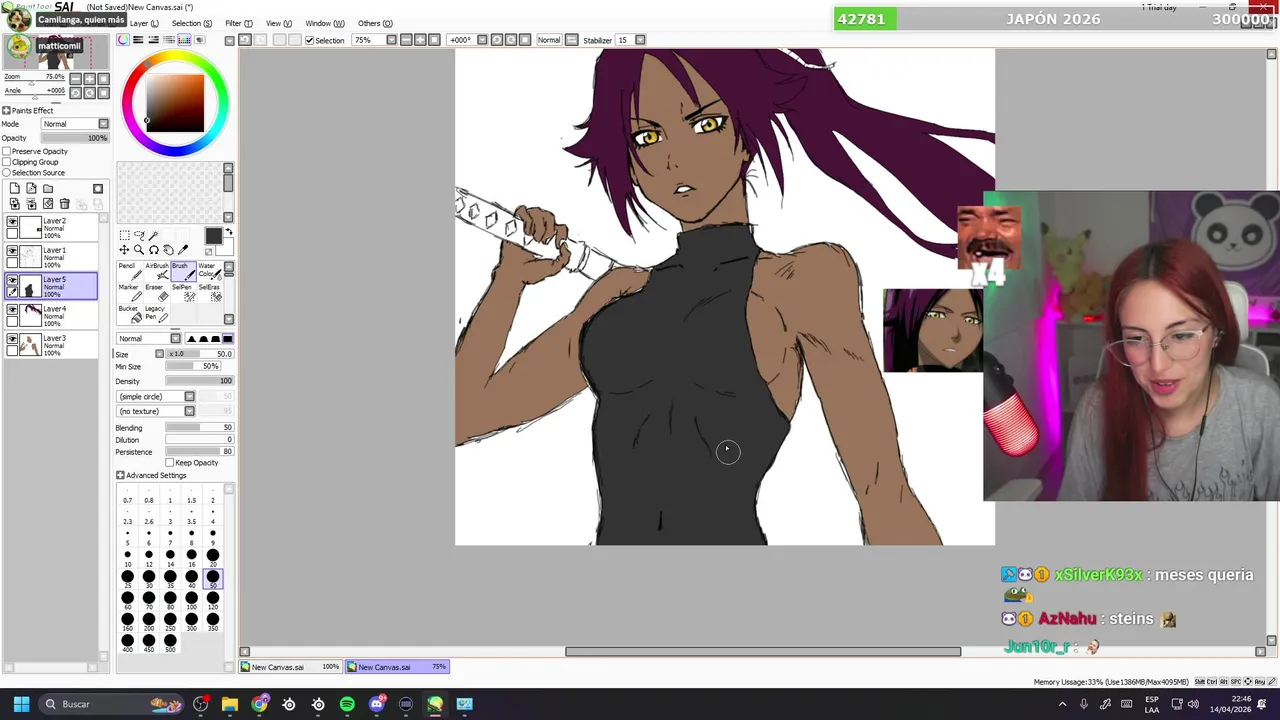This screenshot has width=1280, height=720.
Task: Create a new layer folder
Action: coord(48,188)
